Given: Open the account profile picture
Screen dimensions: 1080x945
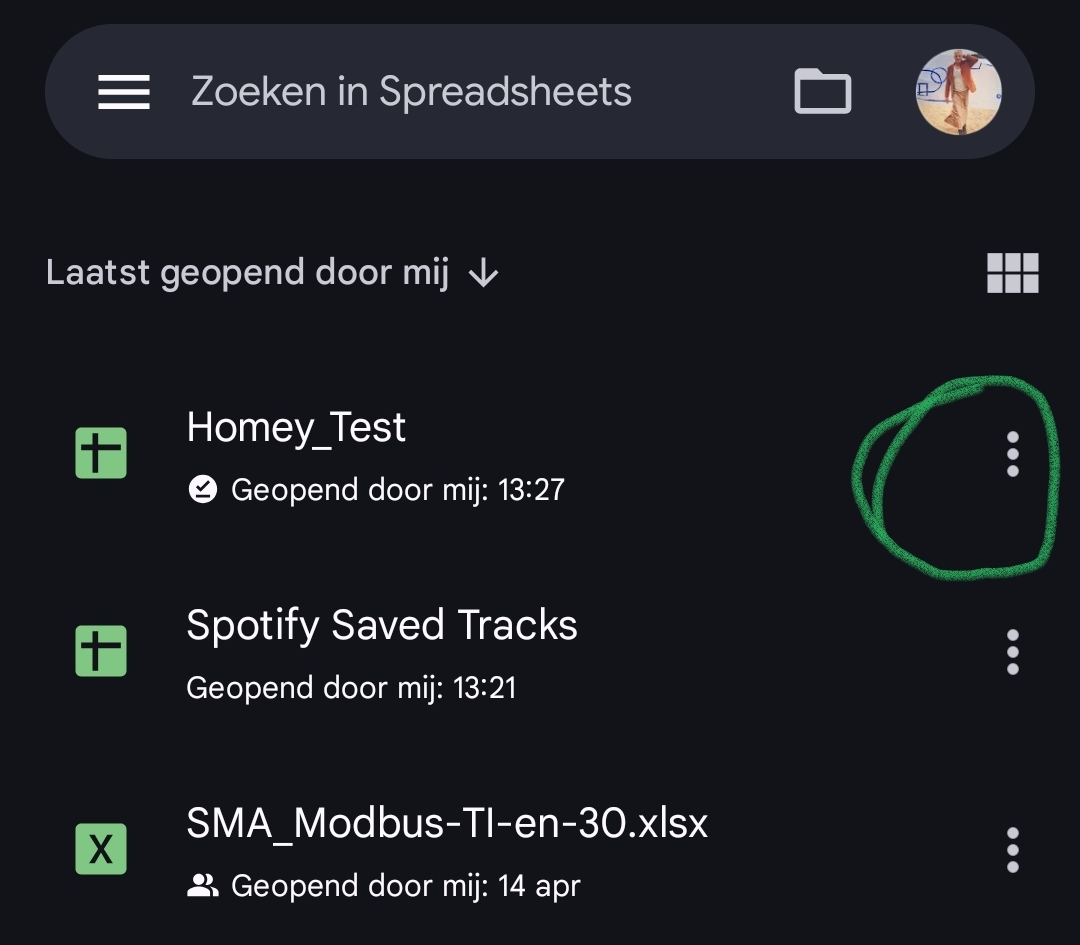Looking at the screenshot, I should [959, 92].
